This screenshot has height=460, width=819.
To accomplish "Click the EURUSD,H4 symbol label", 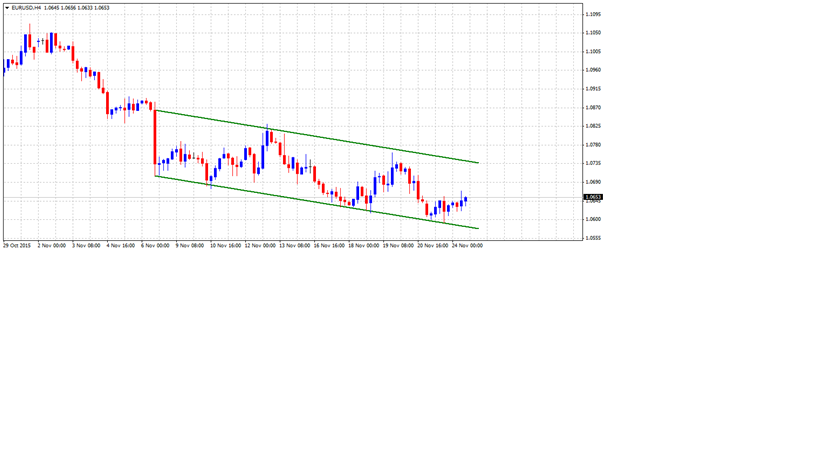I will 26,8.
